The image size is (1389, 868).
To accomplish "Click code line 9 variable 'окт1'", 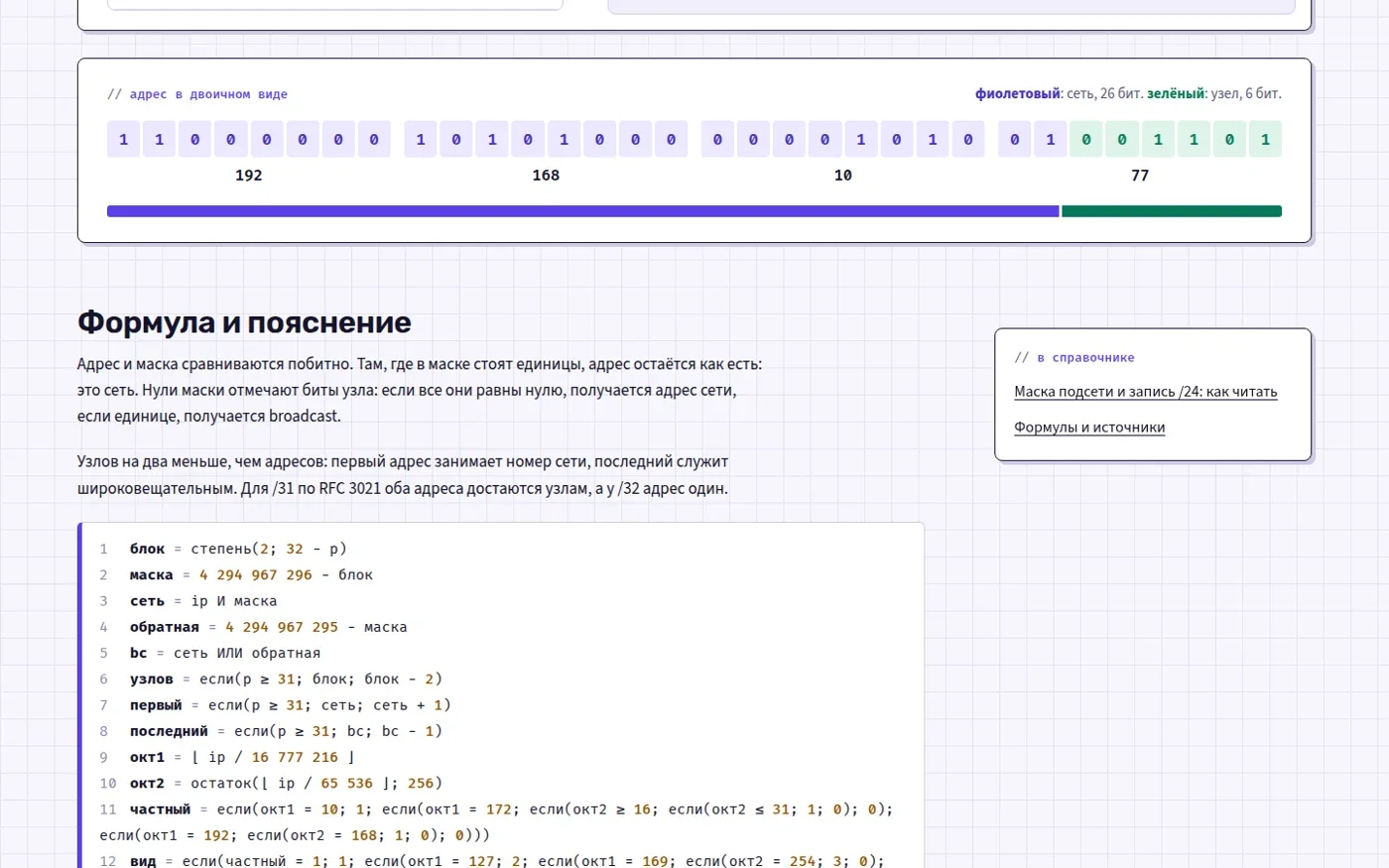I will tap(148, 757).
